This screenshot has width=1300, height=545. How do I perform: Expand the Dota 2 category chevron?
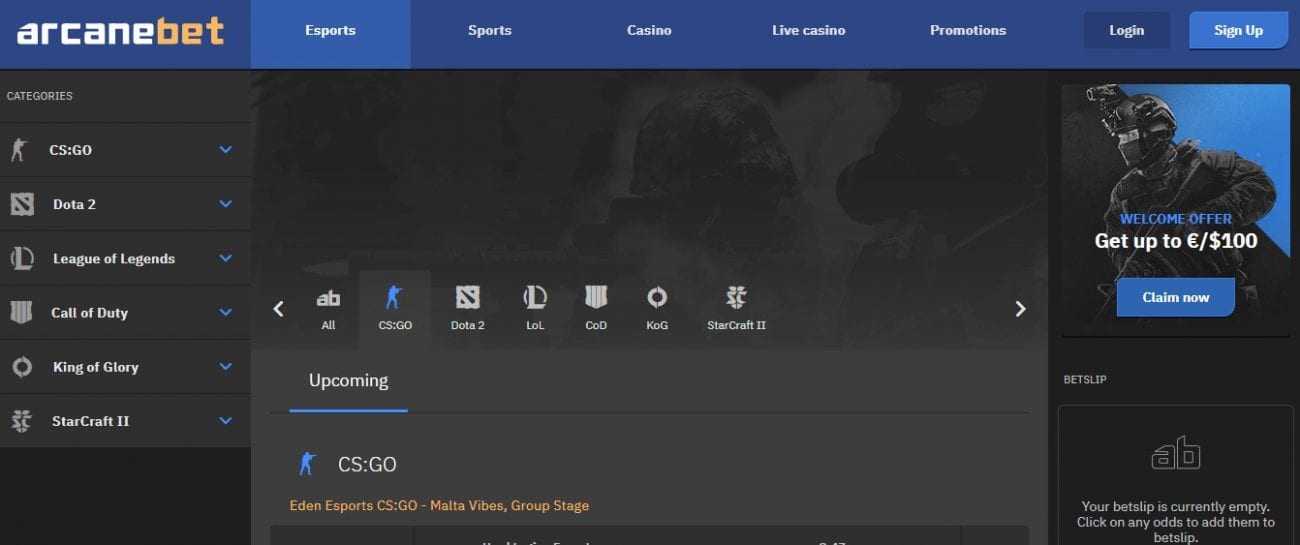point(226,204)
